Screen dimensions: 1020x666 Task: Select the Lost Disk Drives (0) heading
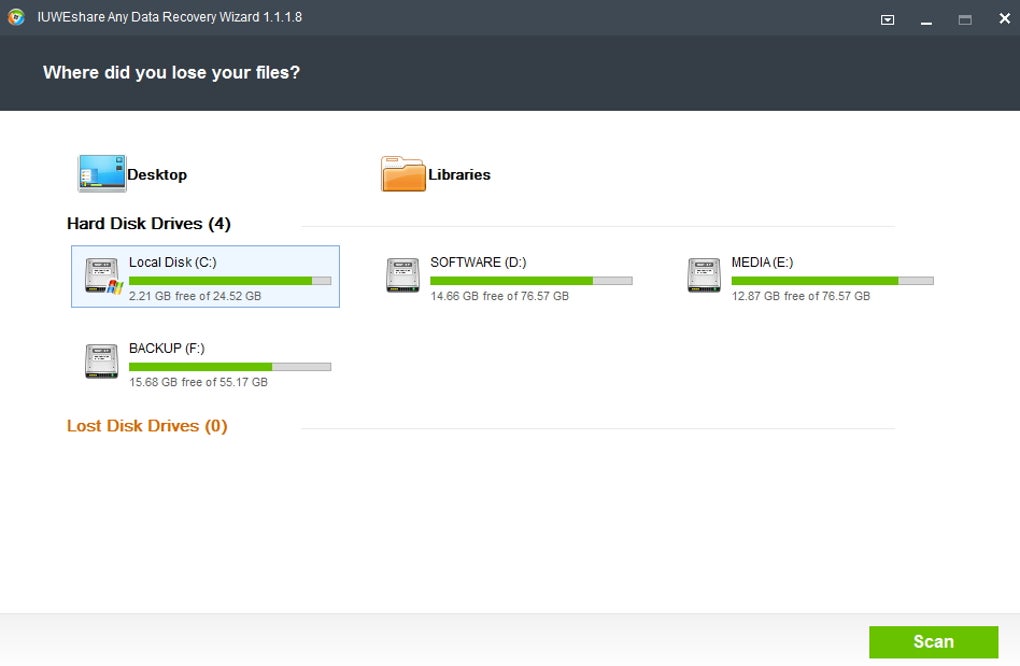point(147,426)
